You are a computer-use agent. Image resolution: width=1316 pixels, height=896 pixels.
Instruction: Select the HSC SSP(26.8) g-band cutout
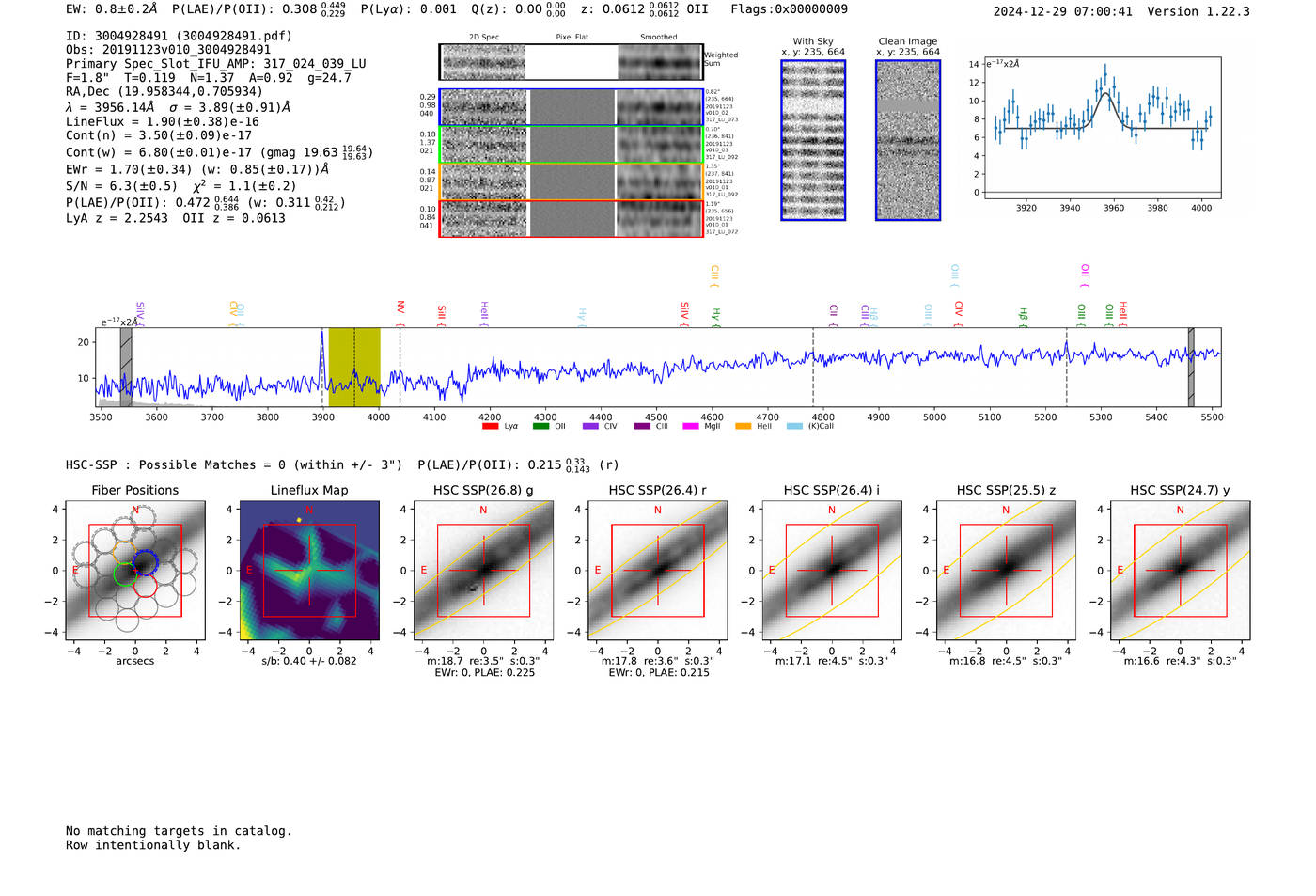point(483,571)
